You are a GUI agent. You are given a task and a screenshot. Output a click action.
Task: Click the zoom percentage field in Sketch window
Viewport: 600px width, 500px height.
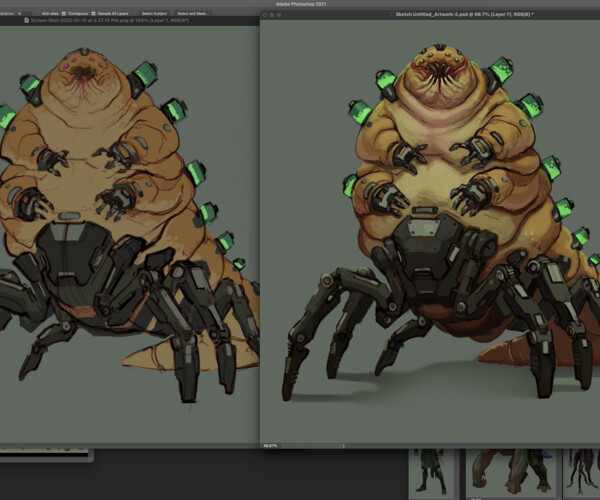[x=271, y=446]
